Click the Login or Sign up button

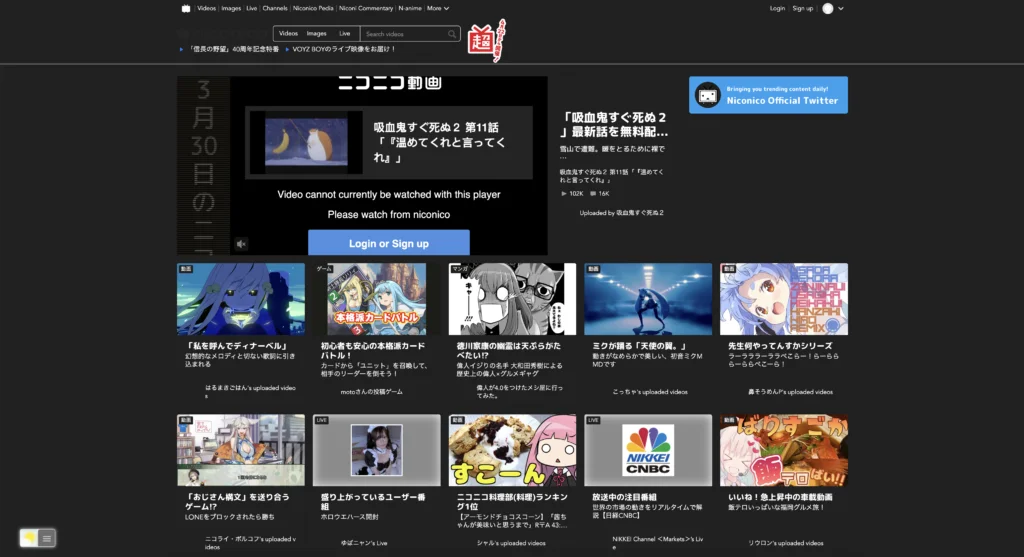pyautogui.click(x=389, y=242)
